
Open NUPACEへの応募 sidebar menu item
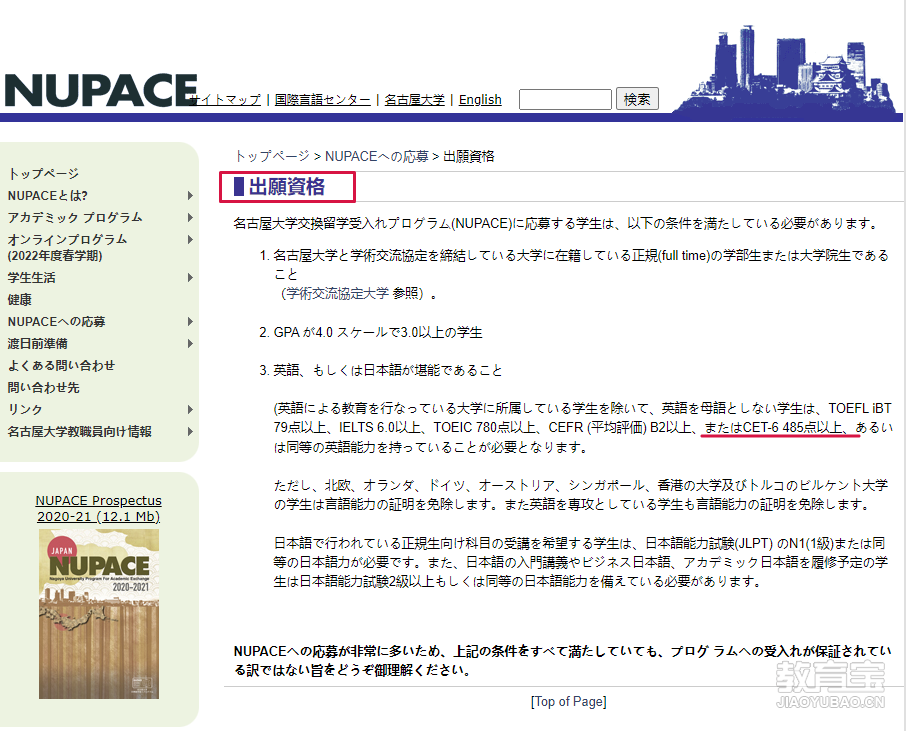56,321
